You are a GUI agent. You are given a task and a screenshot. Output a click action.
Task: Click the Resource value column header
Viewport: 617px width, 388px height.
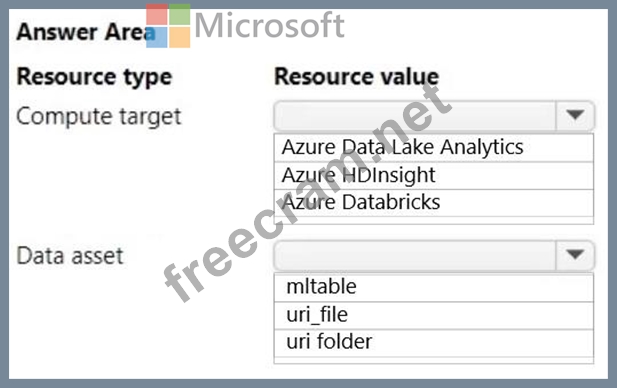point(357,76)
